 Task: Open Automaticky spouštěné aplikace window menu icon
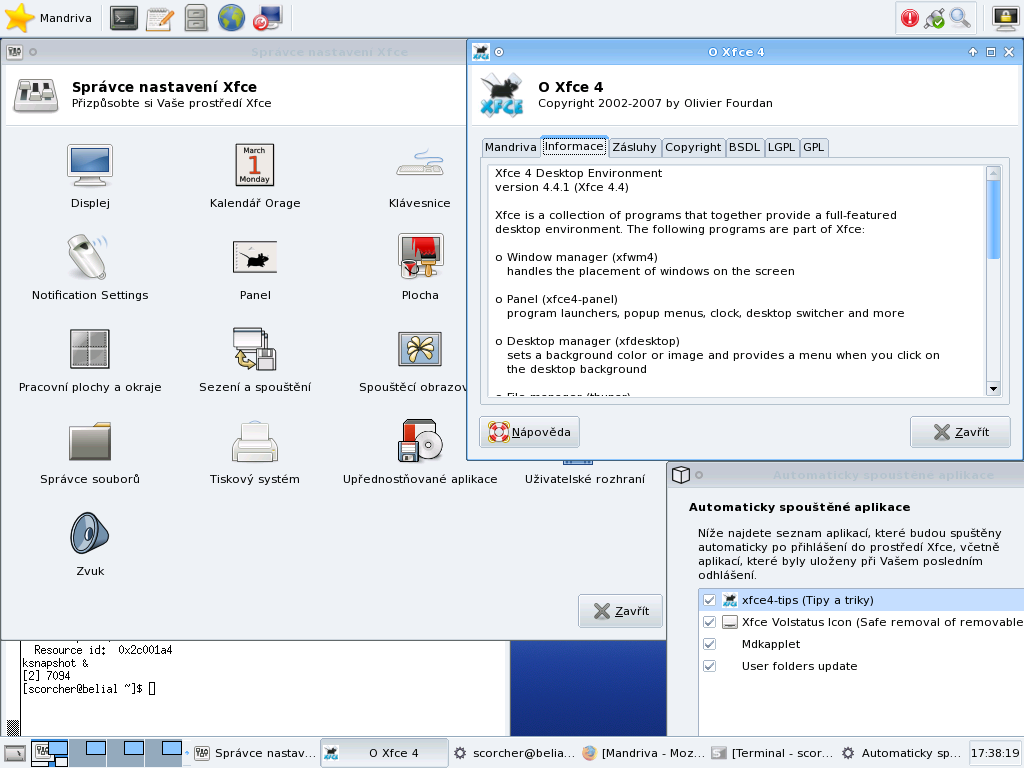pos(680,475)
